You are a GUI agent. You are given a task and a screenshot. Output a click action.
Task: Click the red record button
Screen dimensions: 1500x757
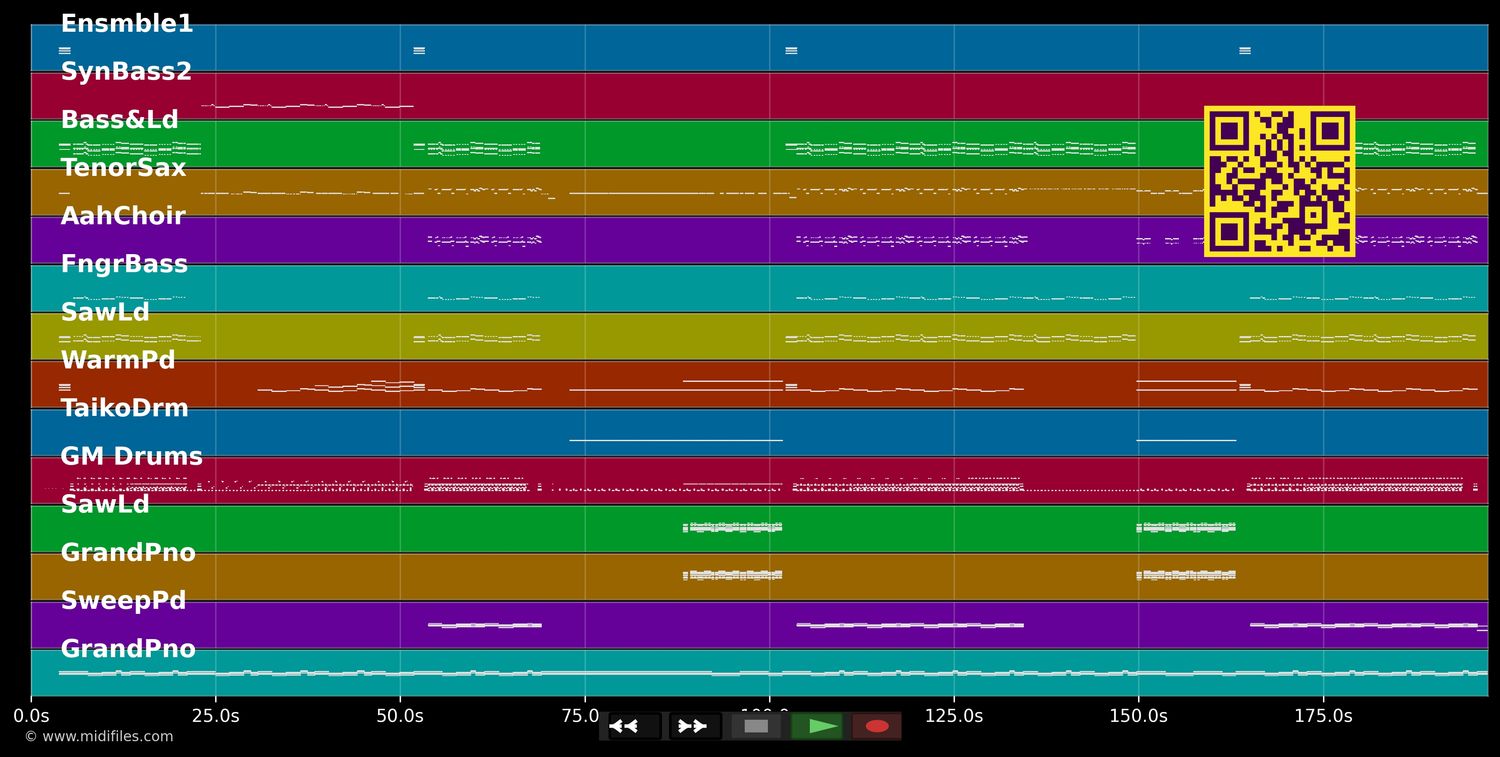click(877, 726)
